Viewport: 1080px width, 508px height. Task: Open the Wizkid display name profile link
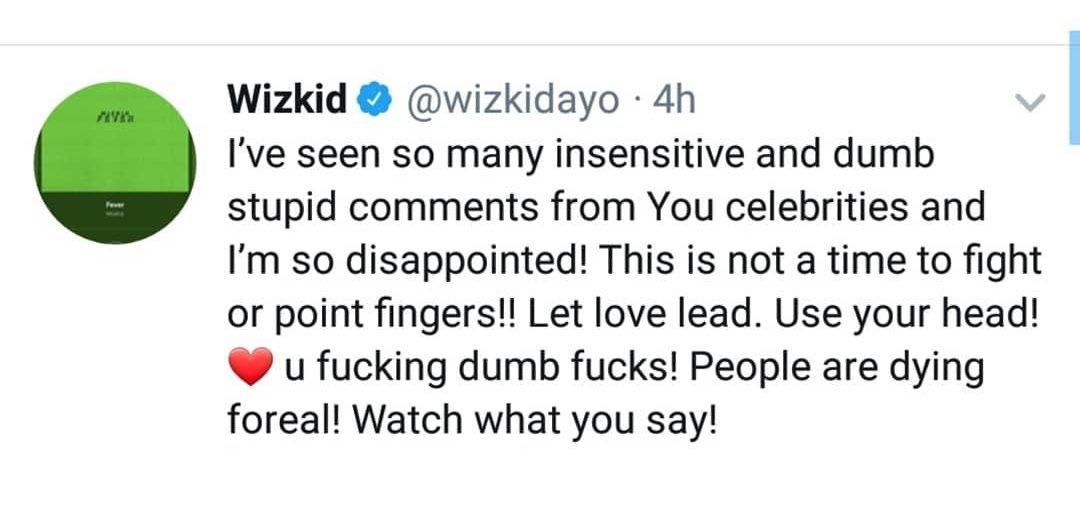(x=288, y=101)
